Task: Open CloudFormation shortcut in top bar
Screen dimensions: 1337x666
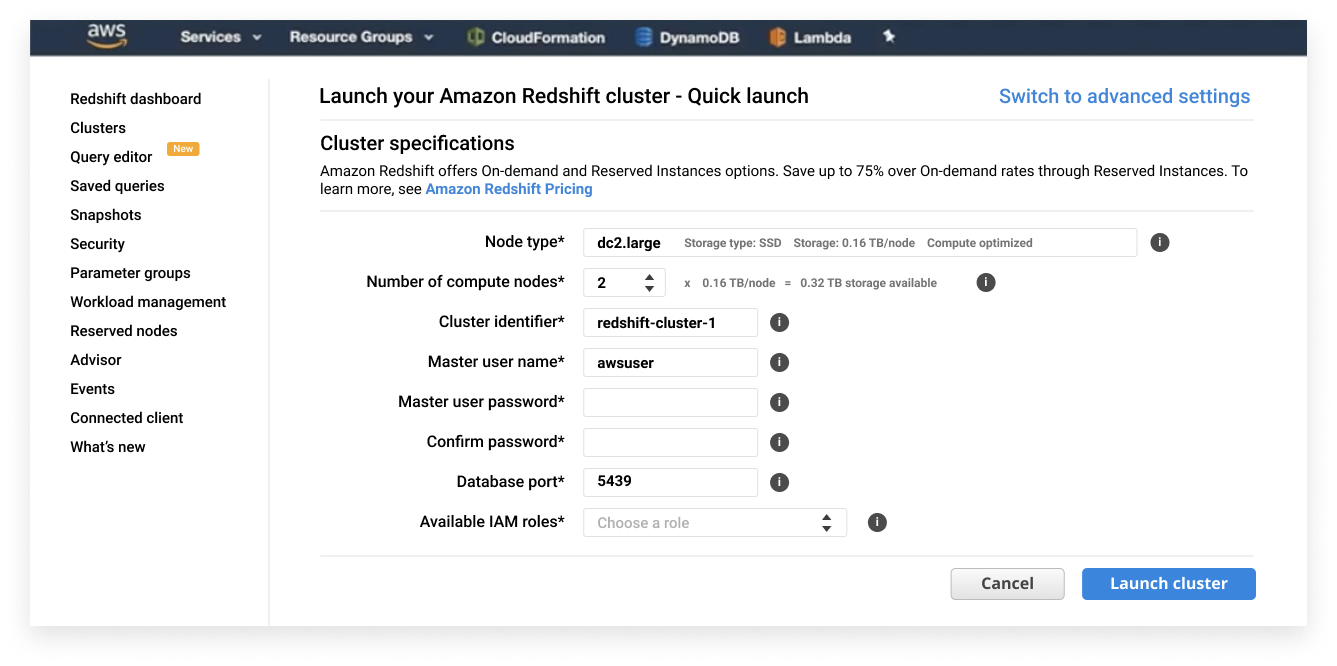Action: coord(536,38)
